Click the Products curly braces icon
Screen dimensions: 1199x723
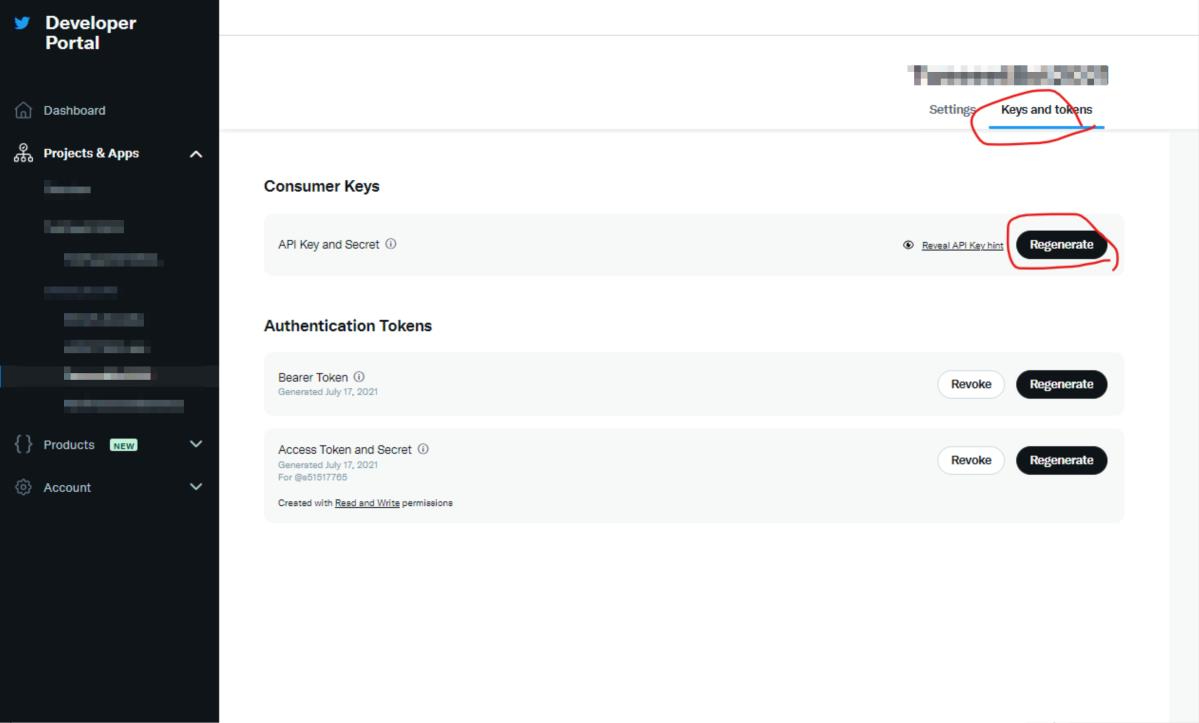[x=23, y=444]
